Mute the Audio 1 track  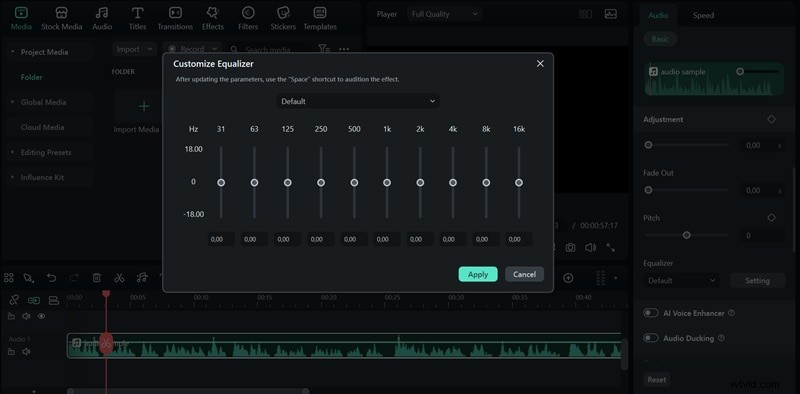pos(26,352)
